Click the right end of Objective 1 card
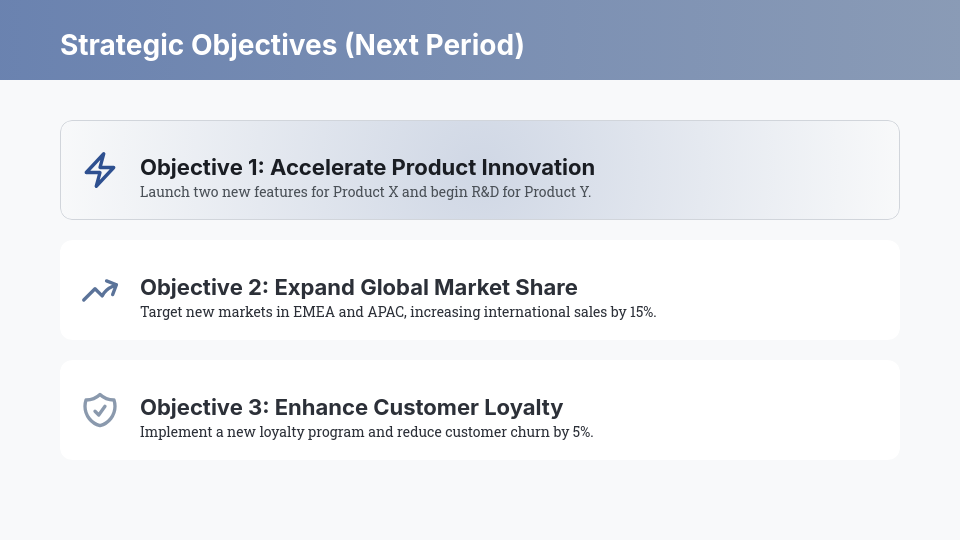This screenshot has height=540, width=960. (x=869, y=170)
